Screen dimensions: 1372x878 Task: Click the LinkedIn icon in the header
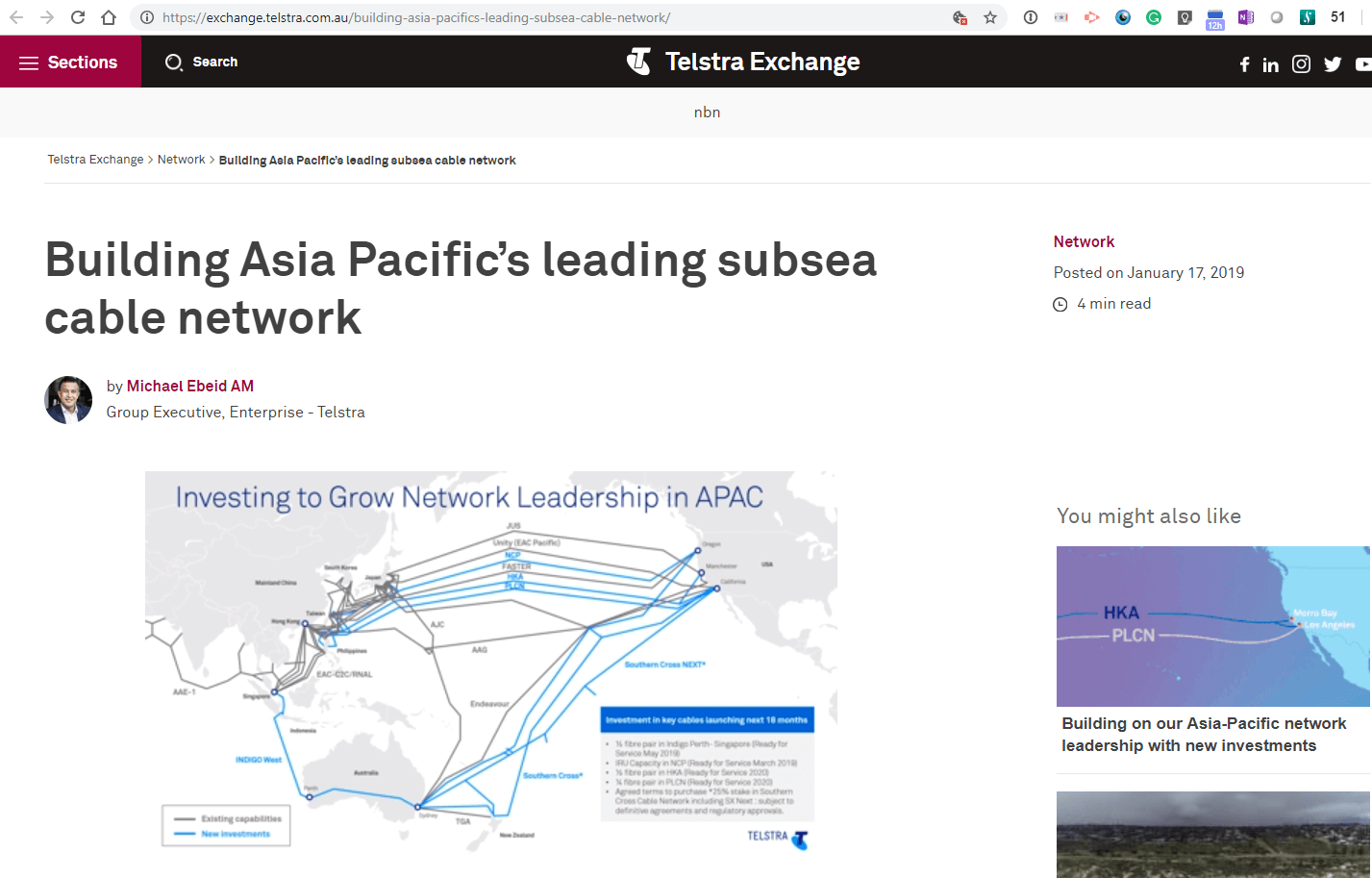click(1270, 64)
